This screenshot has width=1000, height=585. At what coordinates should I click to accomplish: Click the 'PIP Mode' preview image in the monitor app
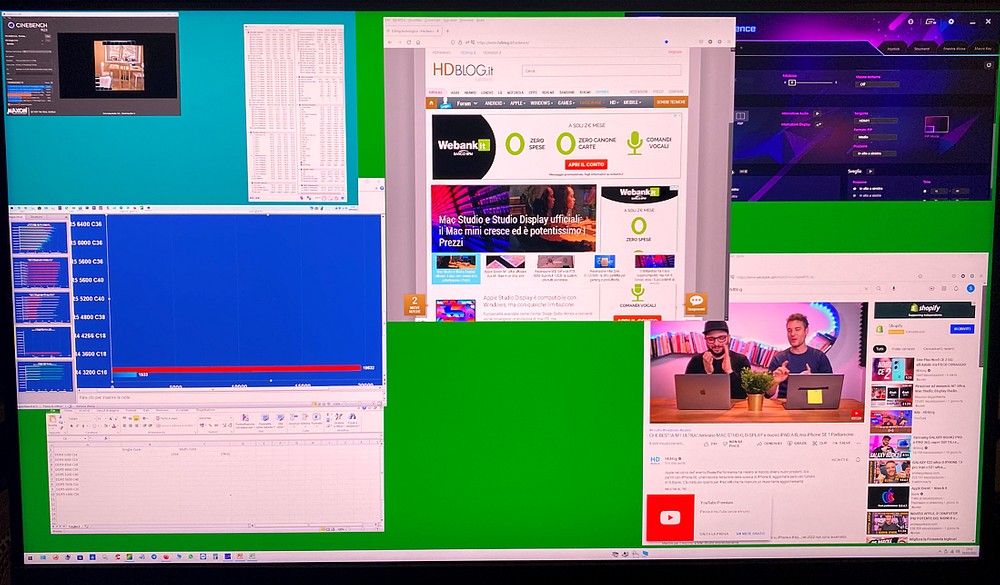[x=936, y=126]
